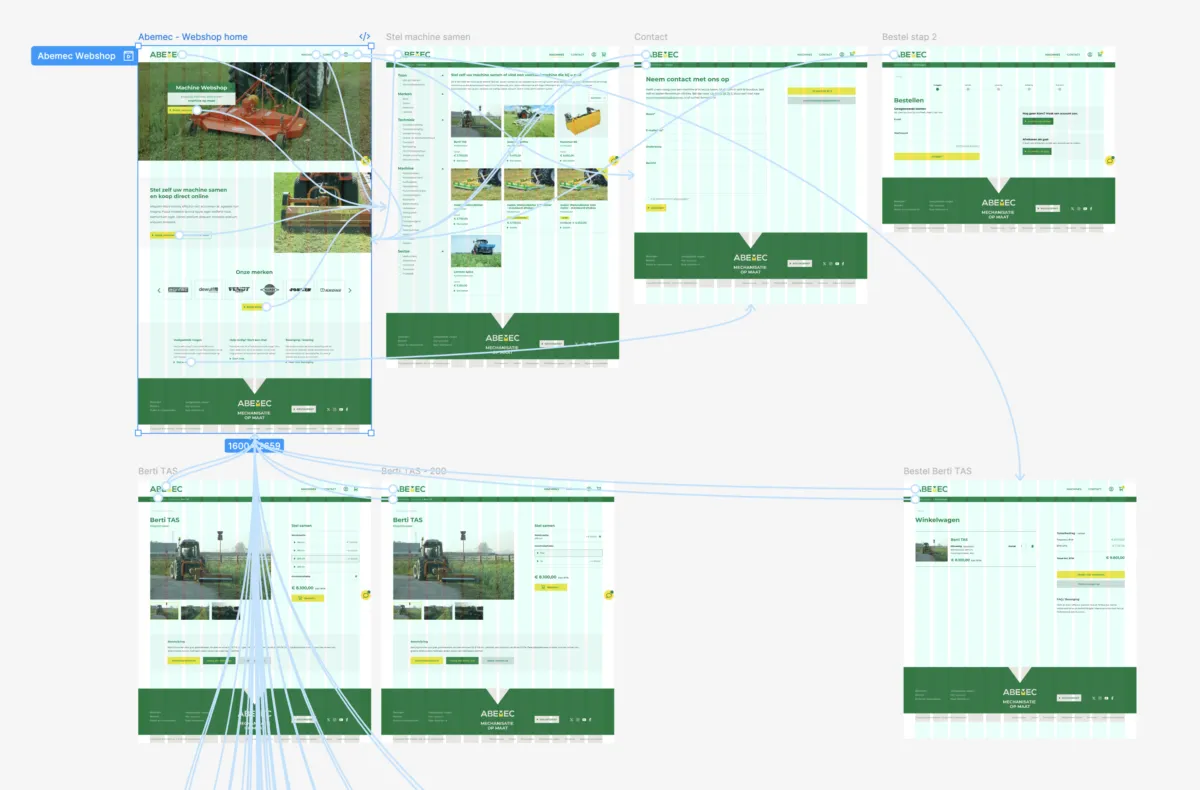Viewport: 1200px width, 790px height.
Task: Click the yellow login button under Bestellen
Action: tap(936, 156)
